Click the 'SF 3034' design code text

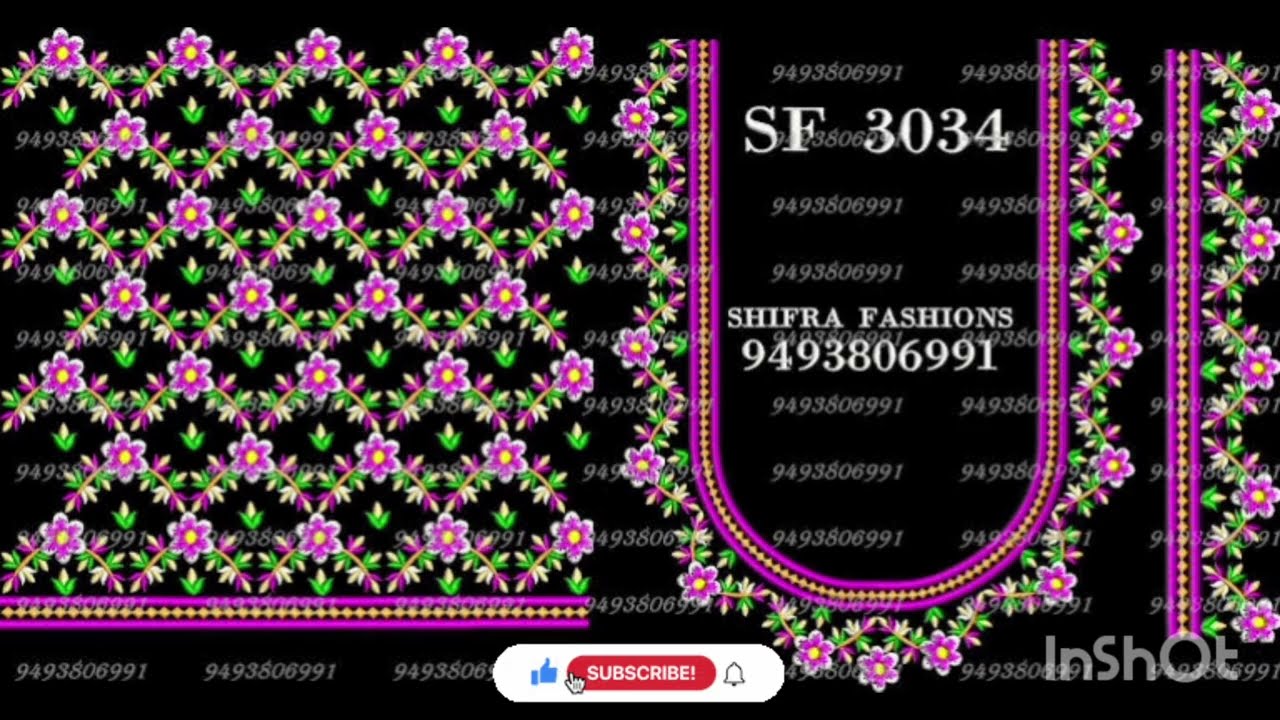coord(875,131)
